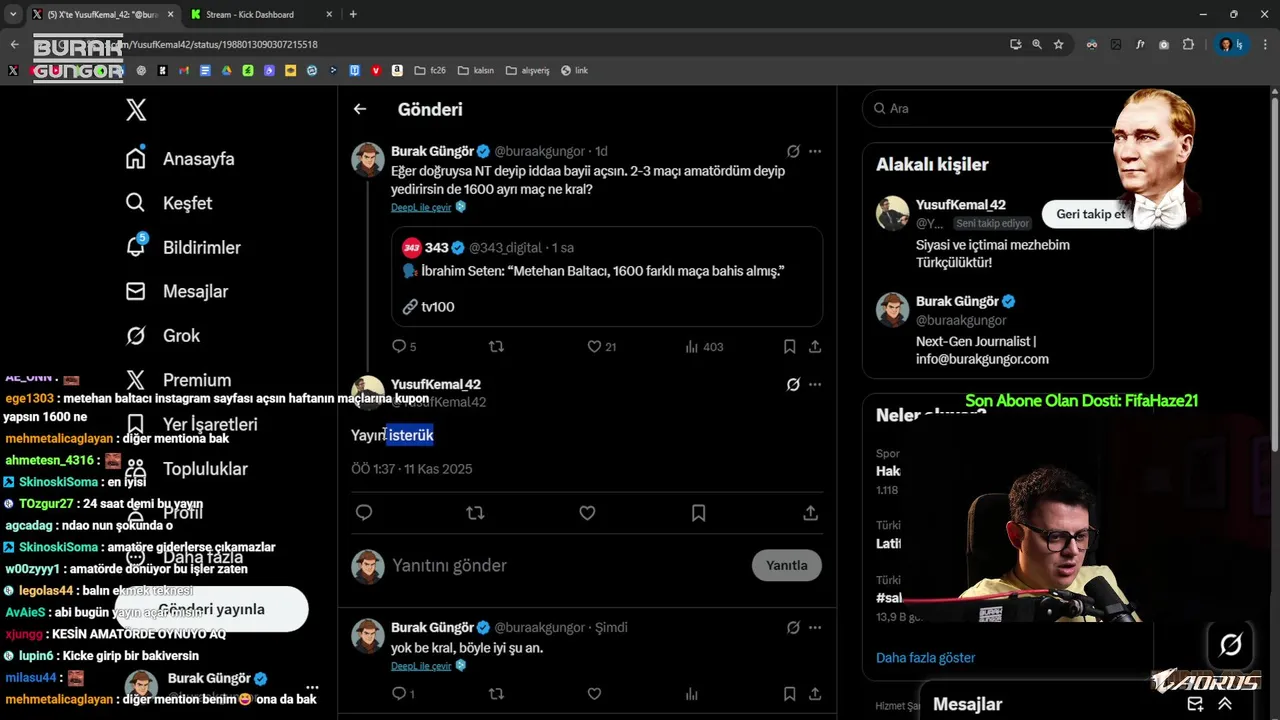
Task: Go back with the Gönderi arrow
Action: point(360,109)
